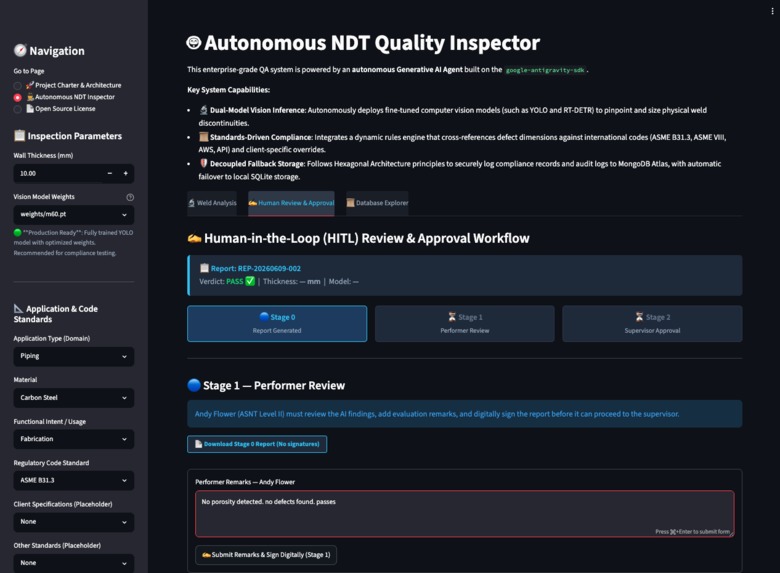The height and width of the screenshot is (573, 780).
Task: Click the blue circle beside Stage 1 — Performer Review
Action: pyautogui.click(x=194, y=385)
